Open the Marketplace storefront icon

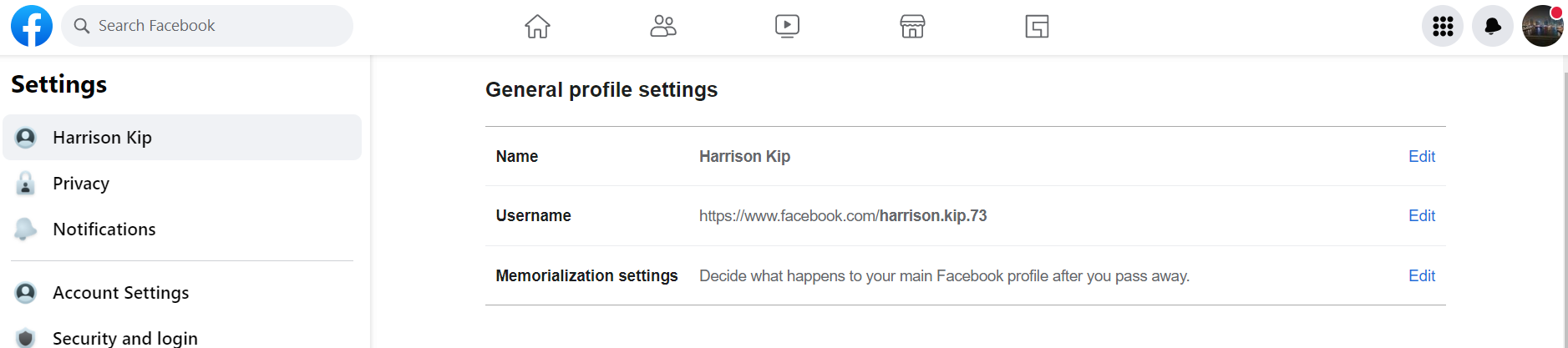pos(912,27)
